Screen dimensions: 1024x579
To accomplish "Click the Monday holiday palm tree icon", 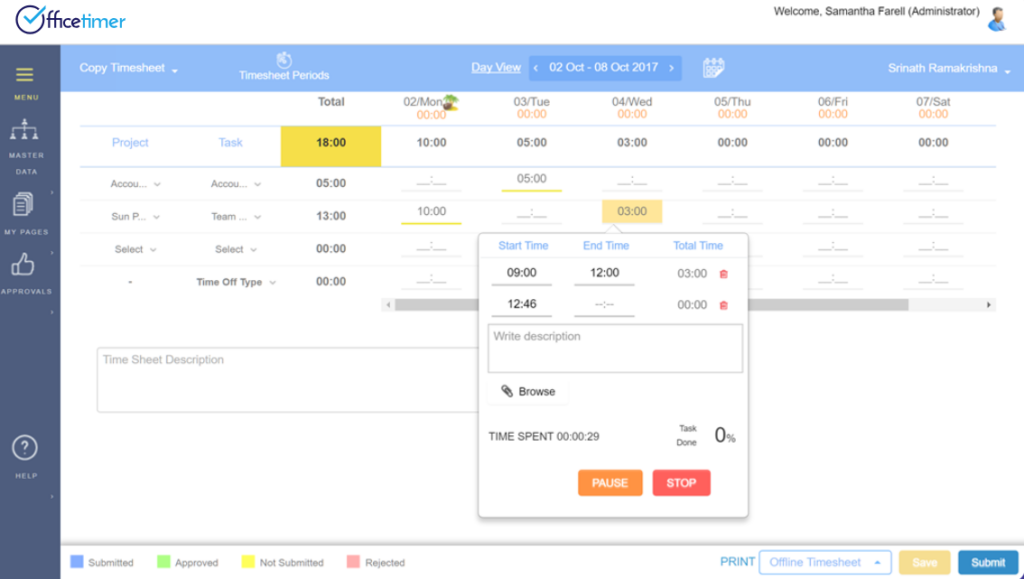I will [450, 102].
